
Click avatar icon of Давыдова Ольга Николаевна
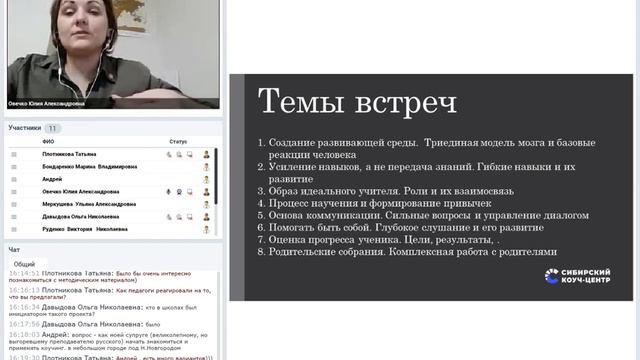point(207,217)
